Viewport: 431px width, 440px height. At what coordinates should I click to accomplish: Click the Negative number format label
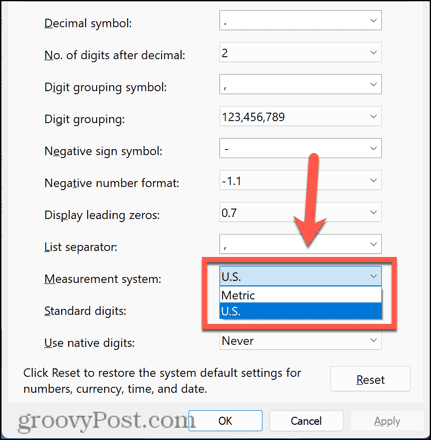[112, 183]
